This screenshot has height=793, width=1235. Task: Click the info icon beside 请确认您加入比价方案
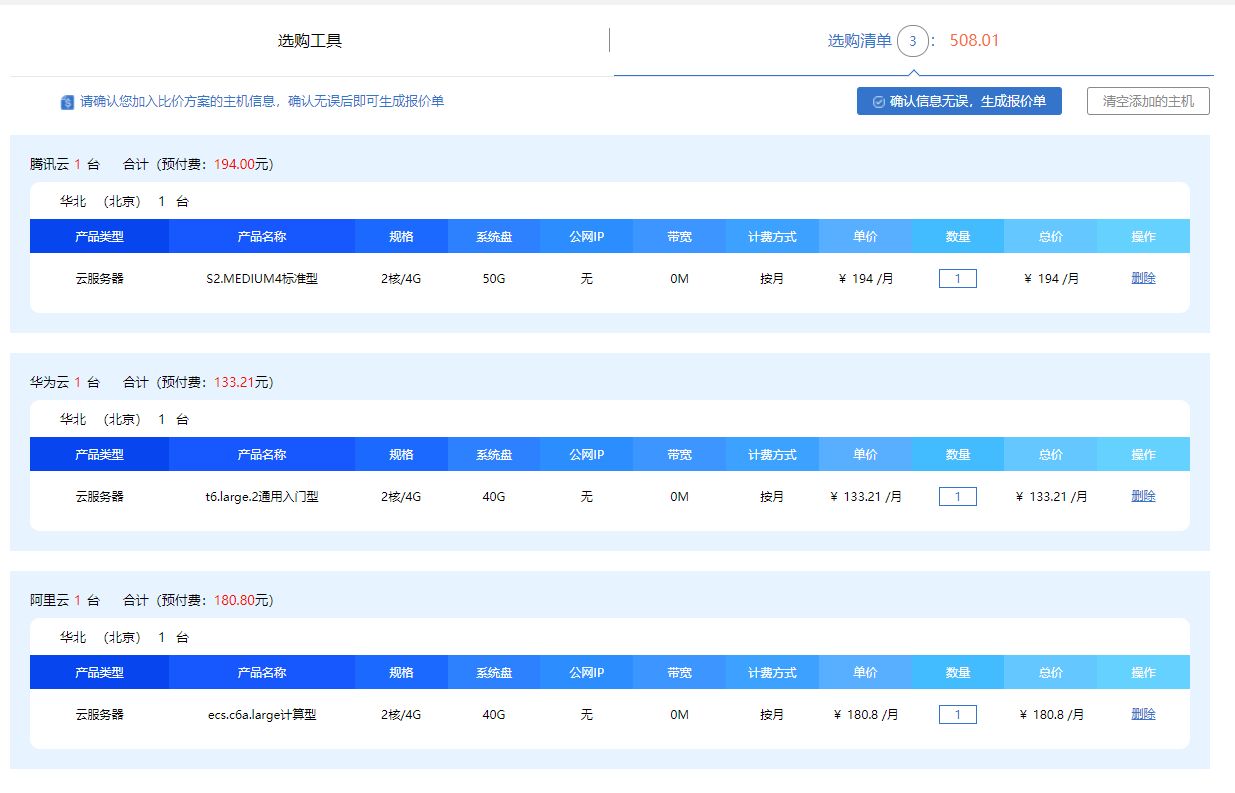coord(68,102)
